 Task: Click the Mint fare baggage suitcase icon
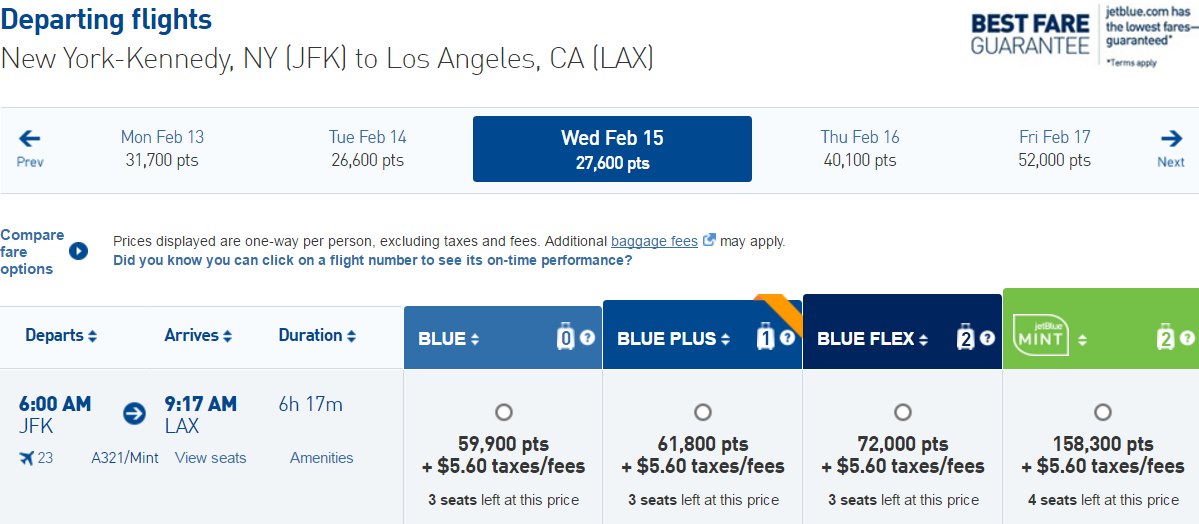click(1165, 337)
